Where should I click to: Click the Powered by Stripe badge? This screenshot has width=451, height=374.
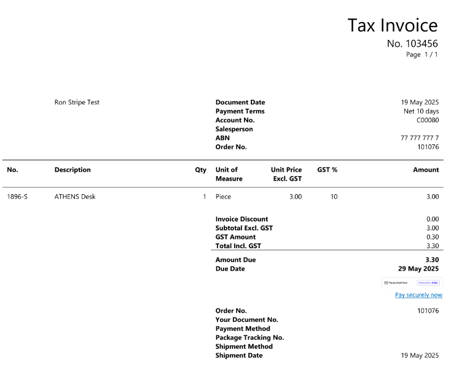(x=428, y=283)
